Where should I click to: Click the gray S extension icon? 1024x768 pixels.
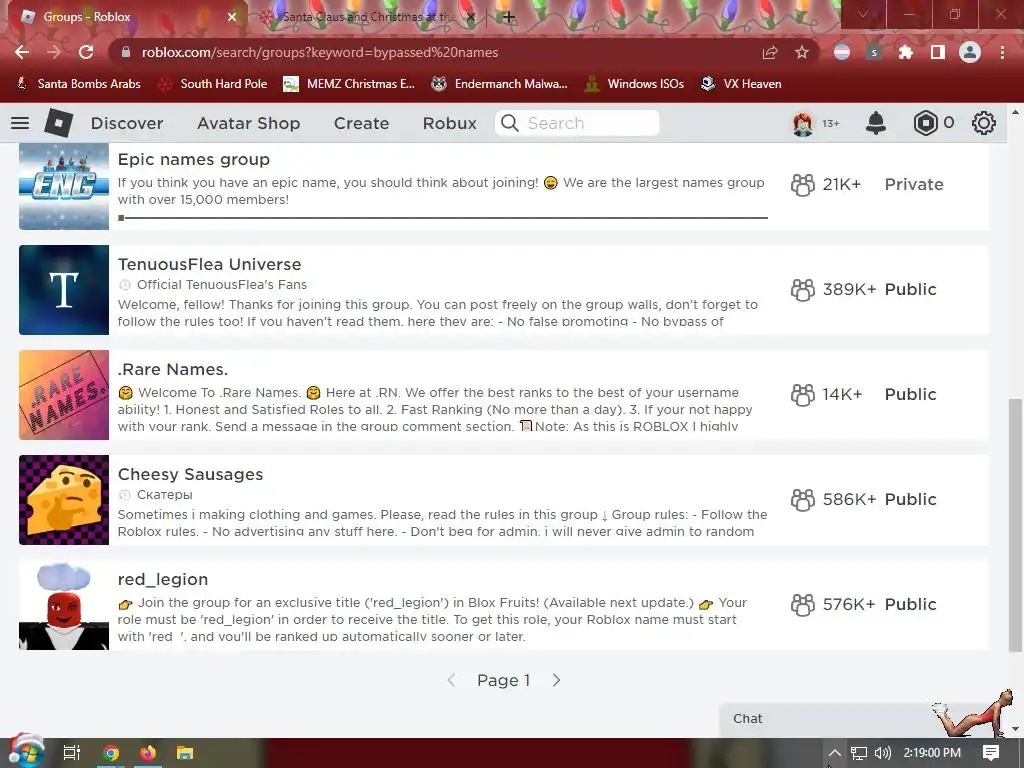[874, 52]
